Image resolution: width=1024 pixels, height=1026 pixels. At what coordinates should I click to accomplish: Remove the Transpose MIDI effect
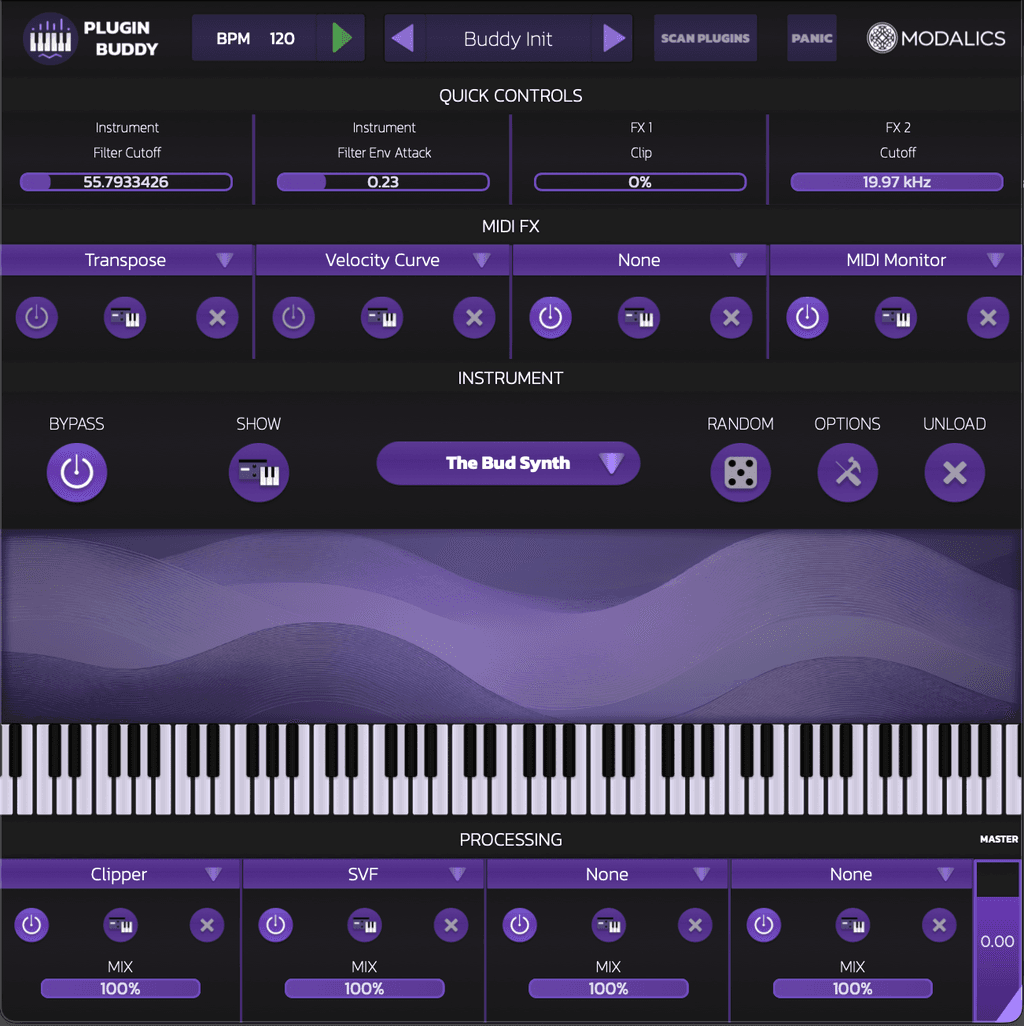(217, 317)
